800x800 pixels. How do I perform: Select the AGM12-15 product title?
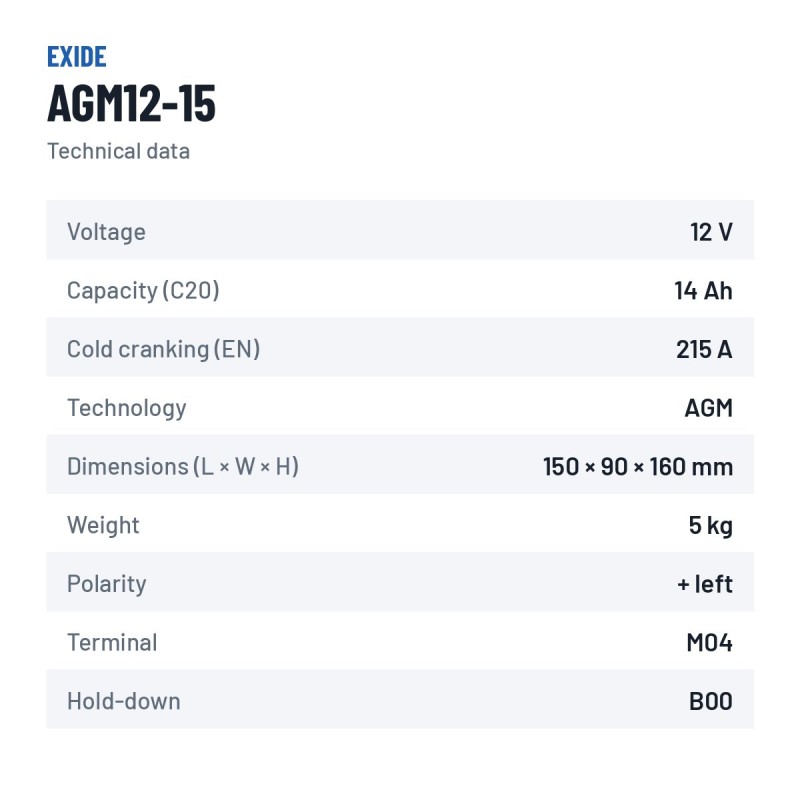[x=132, y=104]
